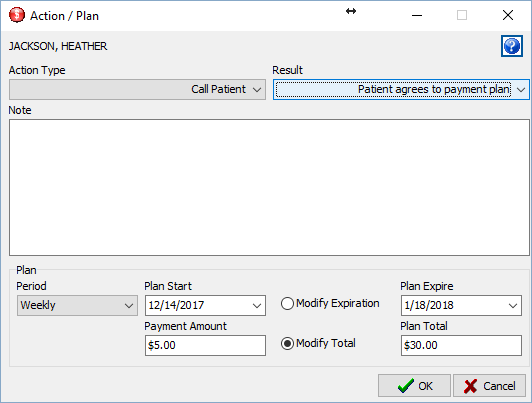Image resolution: width=532 pixels, height=403 pixels.
Task: Click the Payment Amount field
Action: 205,345
